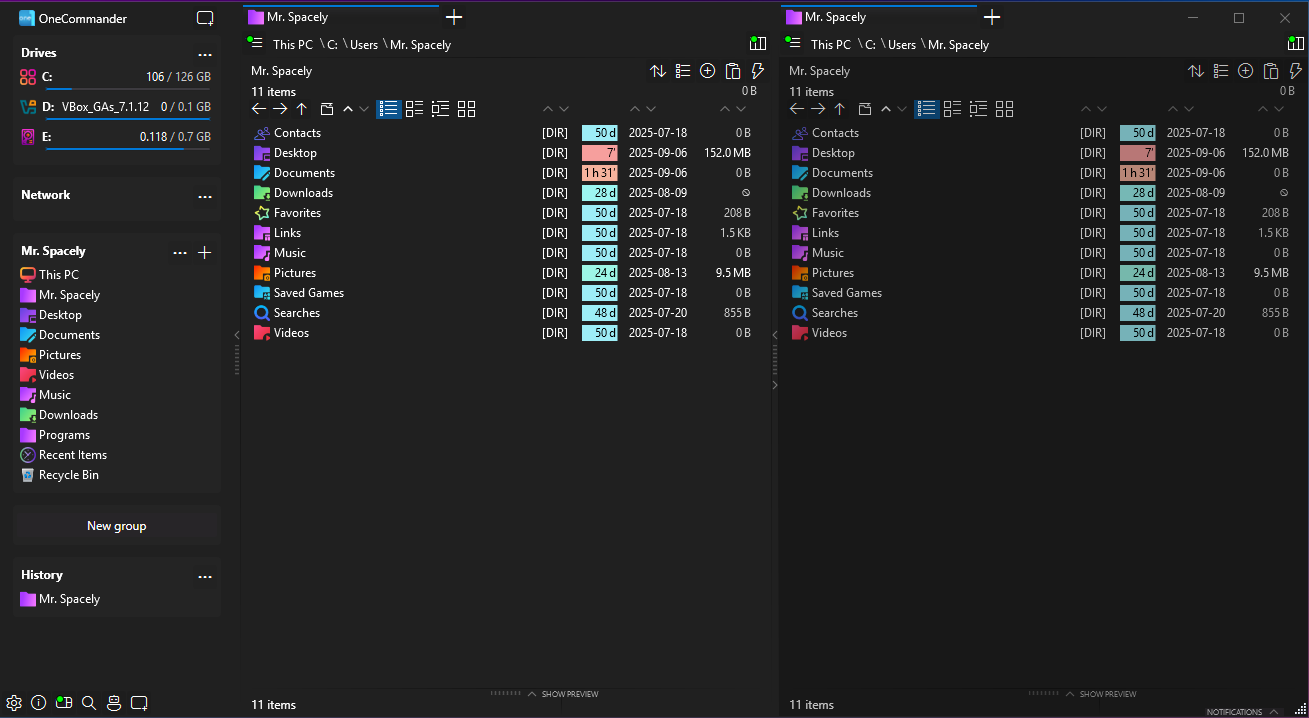Screen dimensions: 1309x718
Task: Create a new item in the right pane
Action: pyautogui.click(x=1246, y=71)
